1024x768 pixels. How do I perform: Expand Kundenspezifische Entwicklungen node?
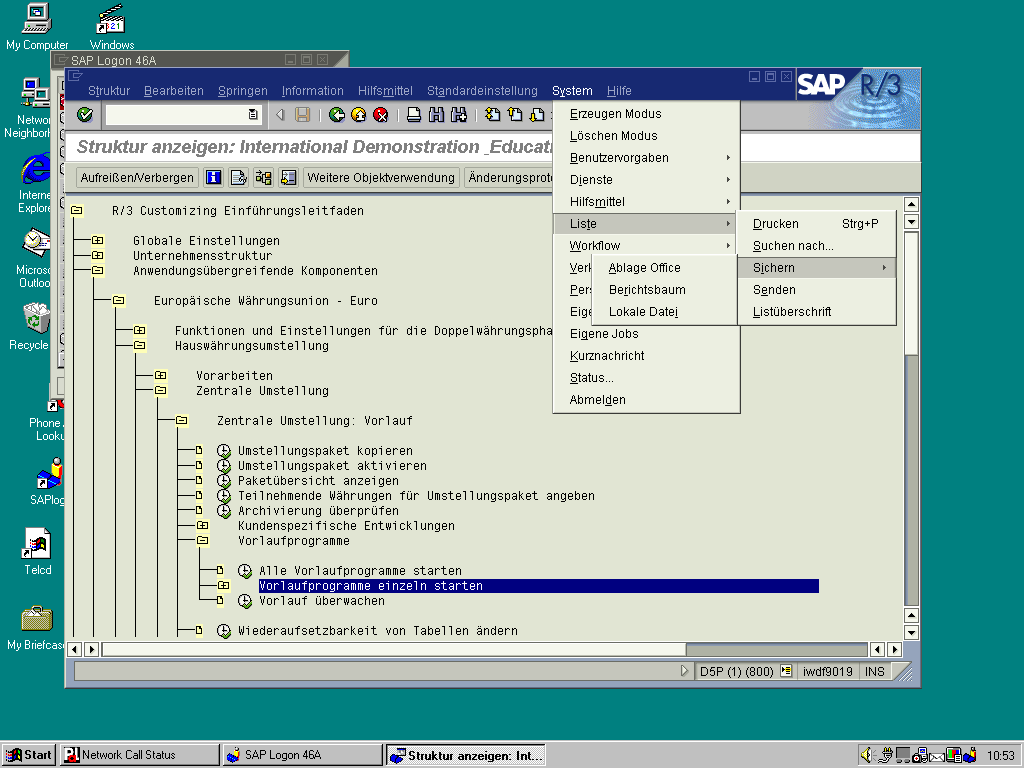[202, 526]
